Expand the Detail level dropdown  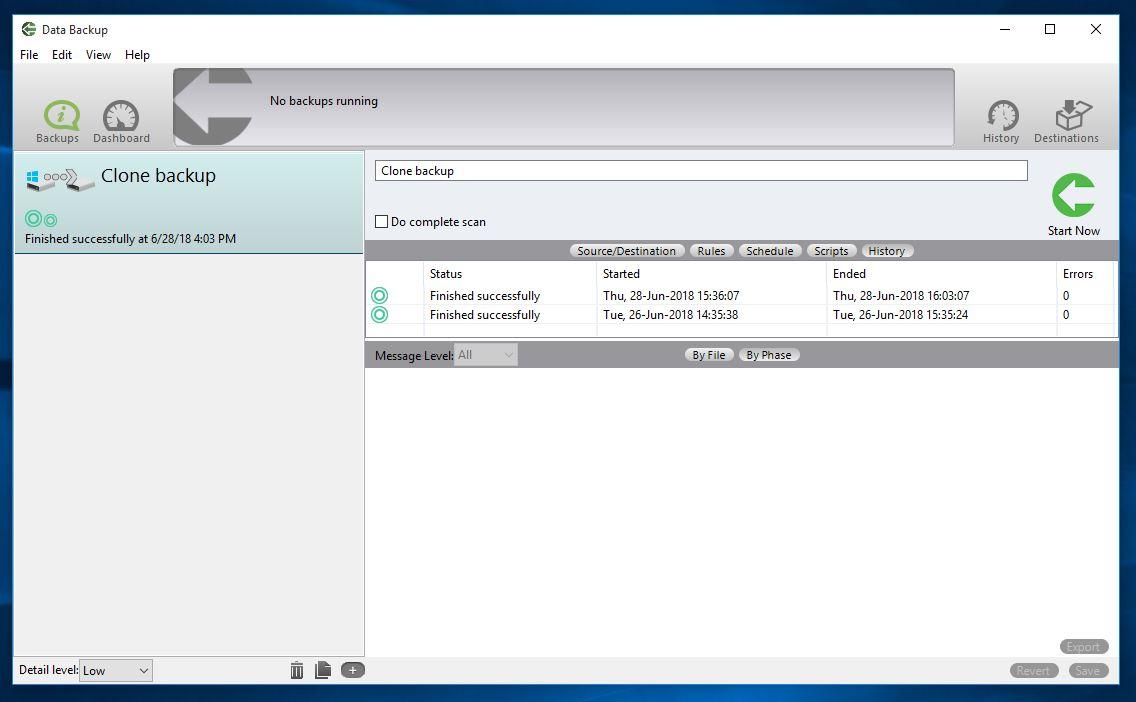coord(116,670)
